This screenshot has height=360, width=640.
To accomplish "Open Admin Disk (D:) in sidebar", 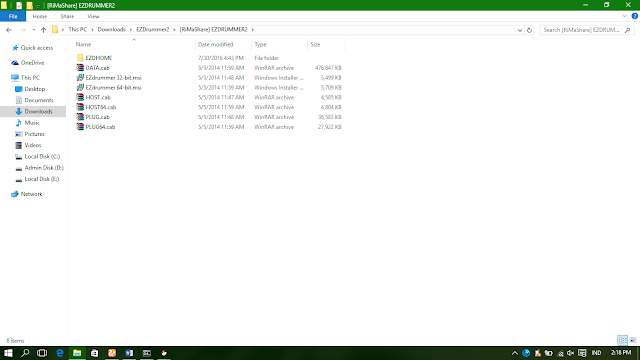I will 44,168.
